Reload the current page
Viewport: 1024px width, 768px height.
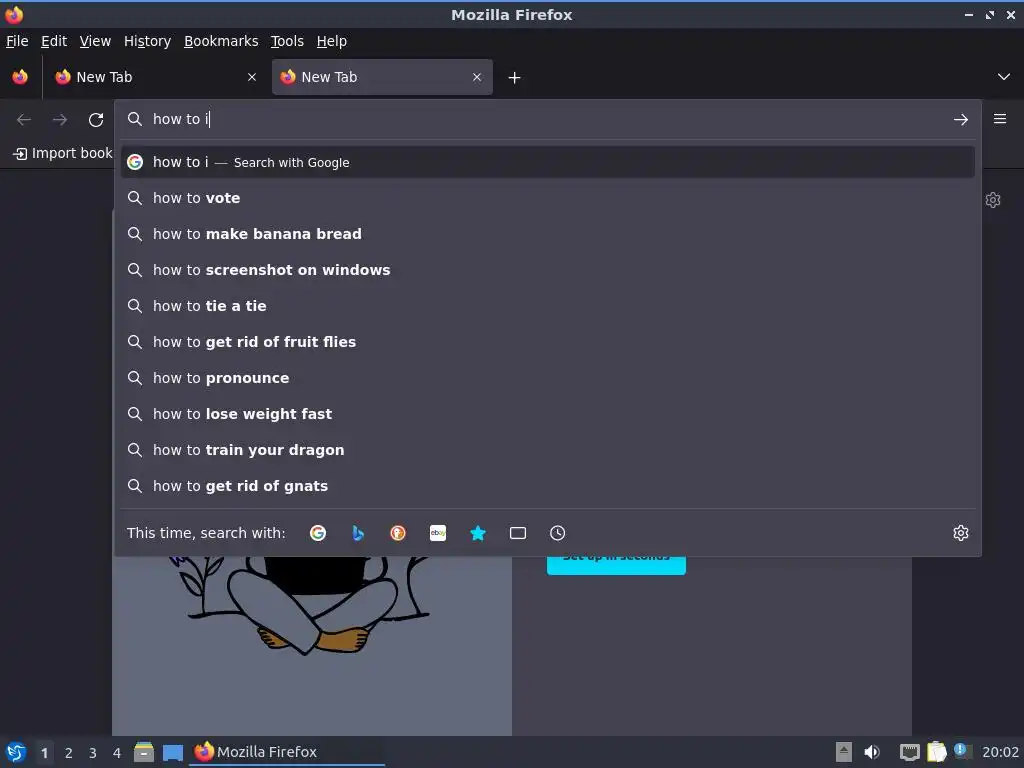pos(96,120)
